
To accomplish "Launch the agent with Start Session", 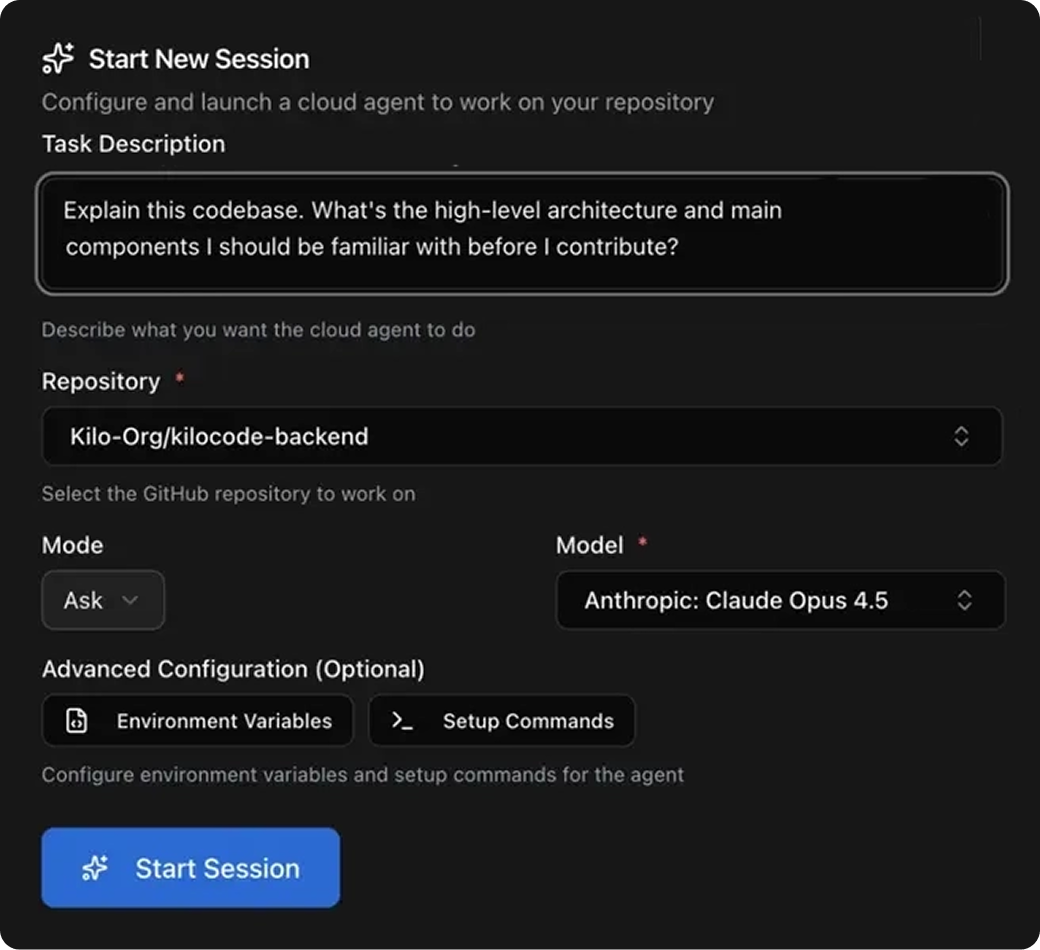I will point(190,868).
